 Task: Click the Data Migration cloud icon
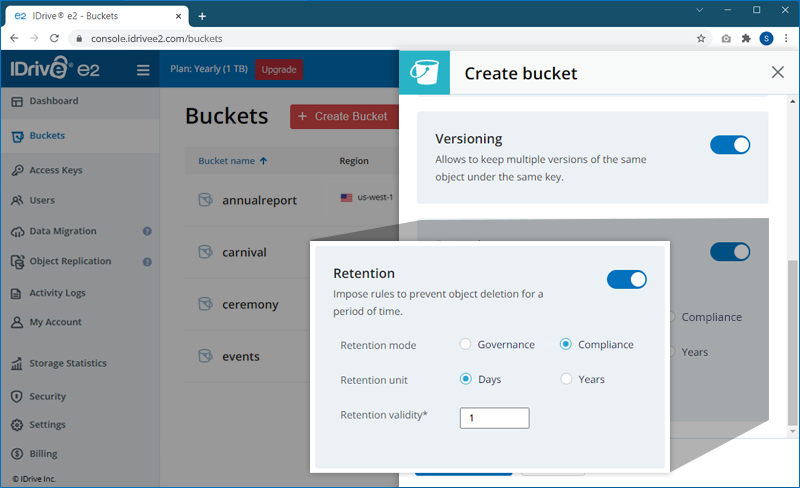click(17, 232)
